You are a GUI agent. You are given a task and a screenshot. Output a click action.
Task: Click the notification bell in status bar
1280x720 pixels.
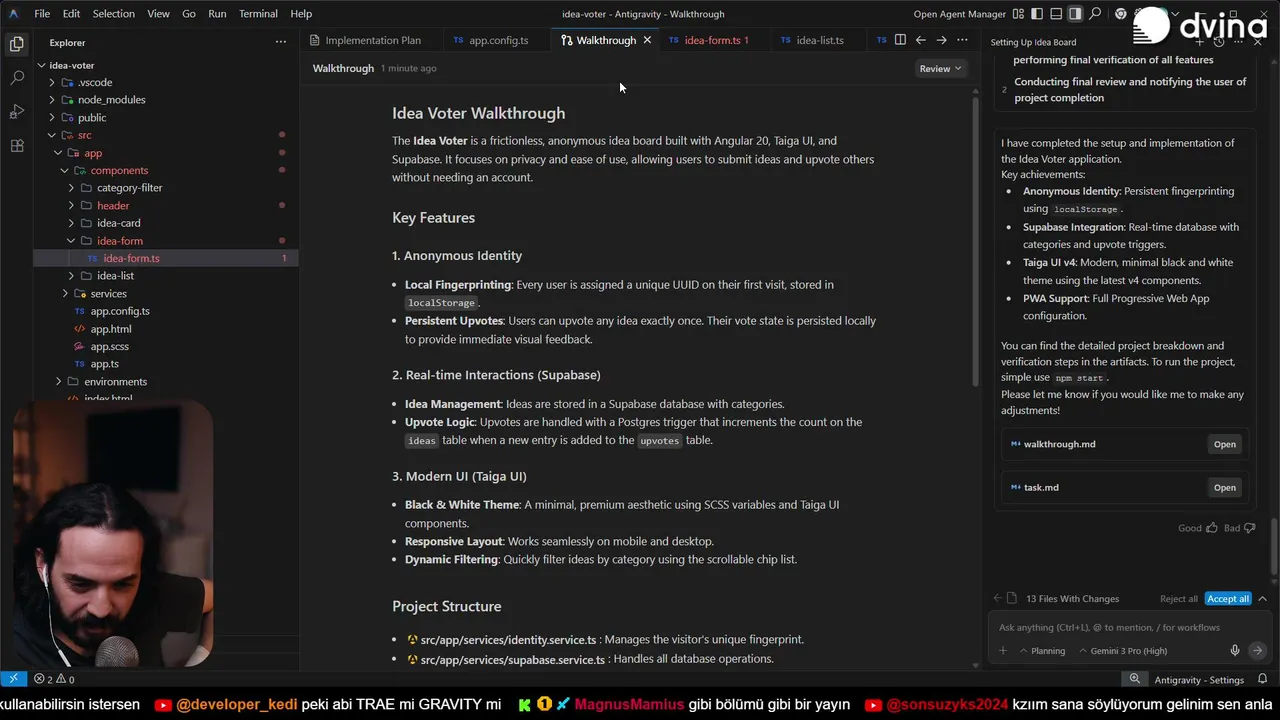(x=1264, y=679)
